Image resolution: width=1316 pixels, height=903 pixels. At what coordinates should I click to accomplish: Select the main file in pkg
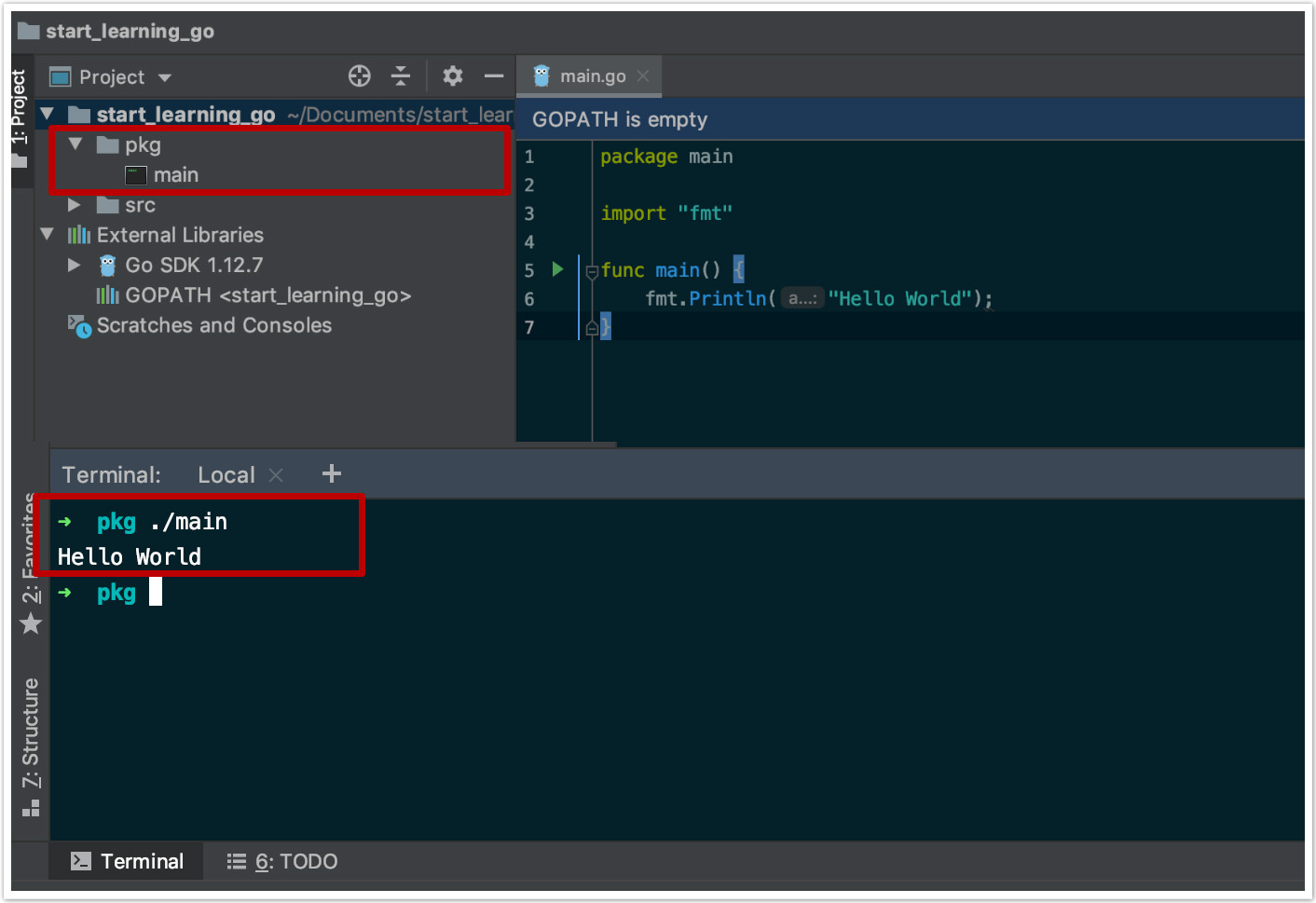pyautogui.click(x=176, y=175)
